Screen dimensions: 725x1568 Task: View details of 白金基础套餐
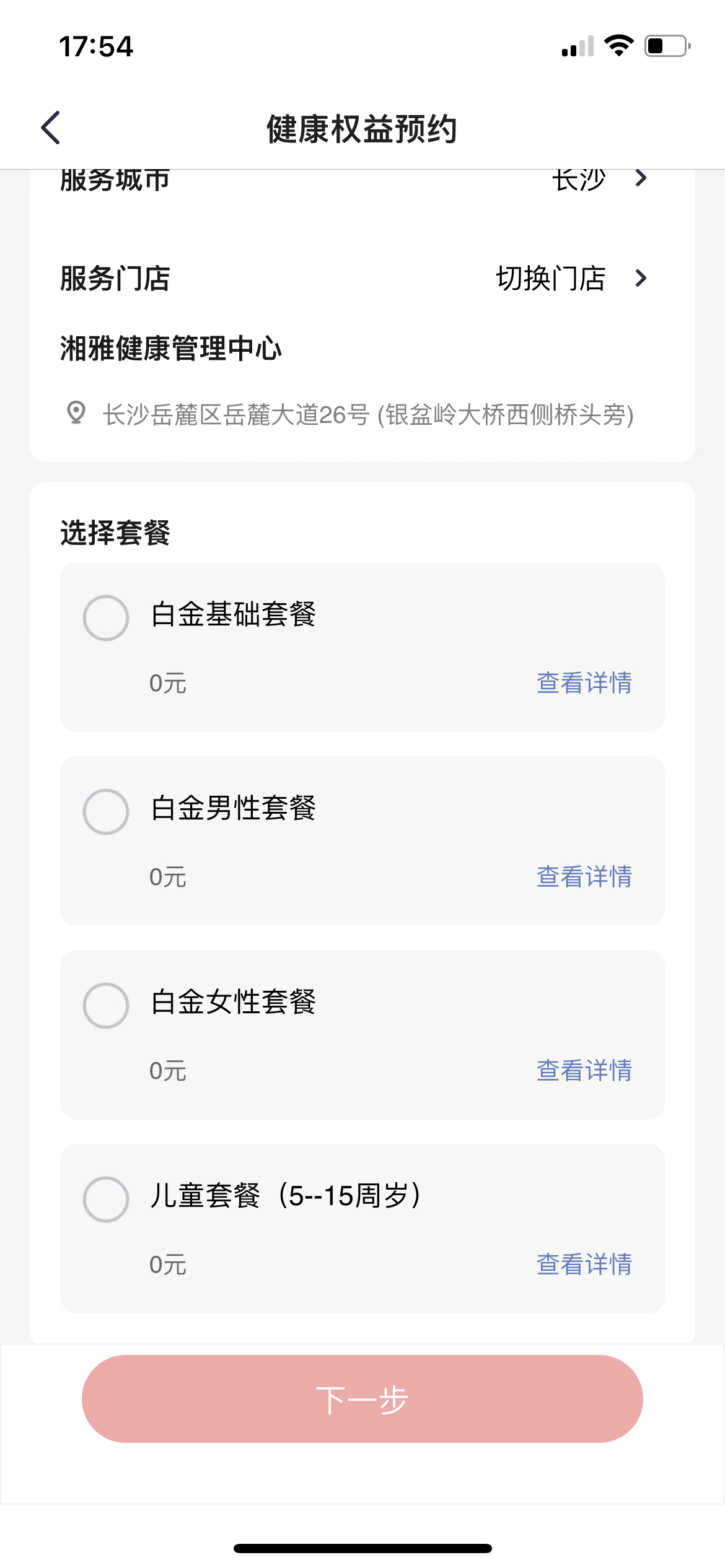tap(584, 683)
